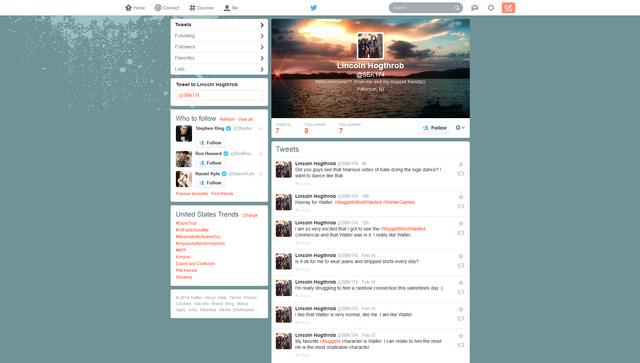View the Following count of 9
This screenshot has width=640, height=363.
(x=315, y=128)
